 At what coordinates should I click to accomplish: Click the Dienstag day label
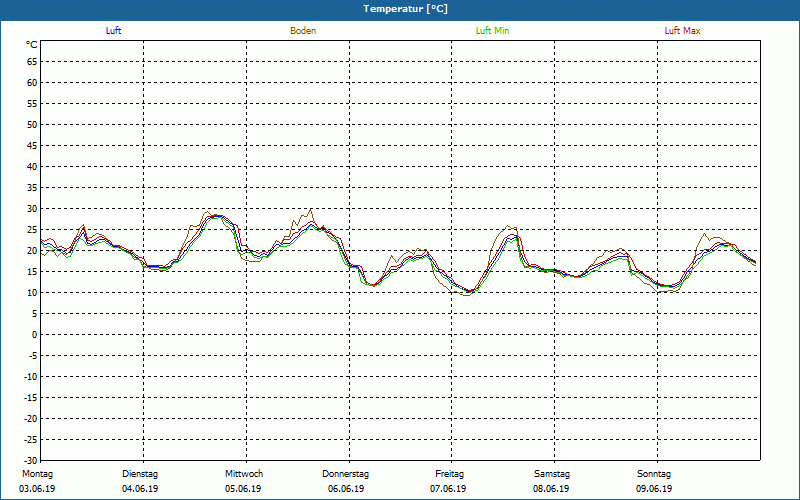pos(140,474)
